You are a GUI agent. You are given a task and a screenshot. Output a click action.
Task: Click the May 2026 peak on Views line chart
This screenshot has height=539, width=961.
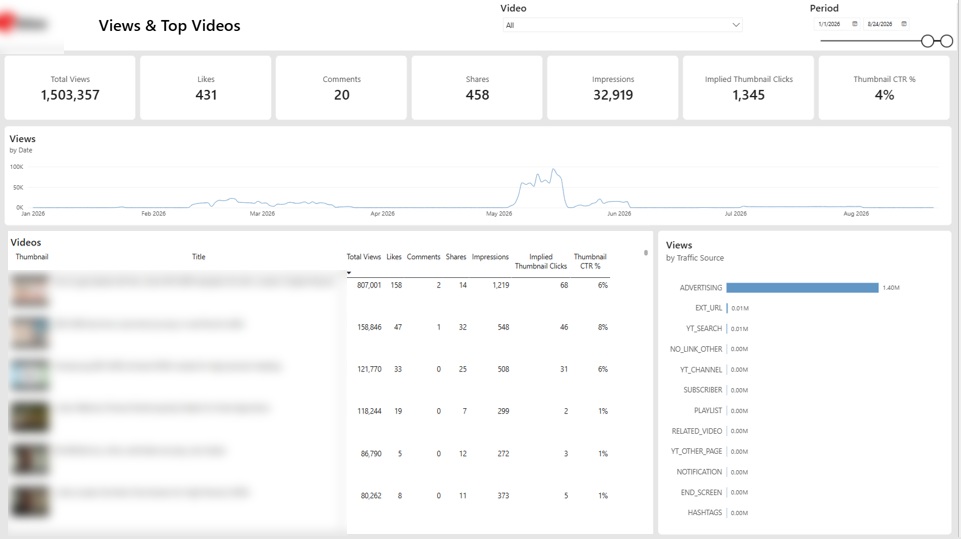point(553,170)
